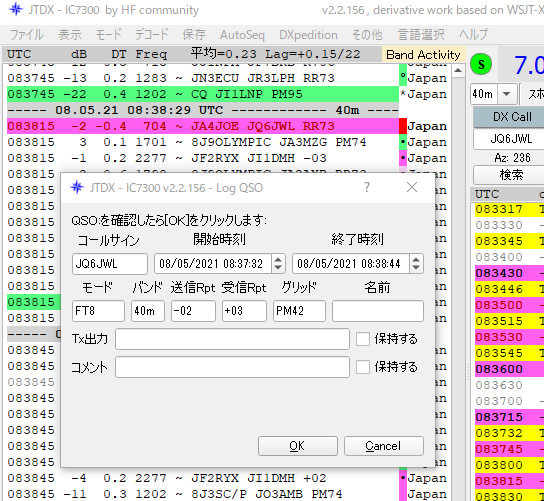Select the JN3ECU JR3LPH RR73 line
Image resolution: width=544 pixels, height=501 pixels.
pyautogui.click(x=203, y=78)
